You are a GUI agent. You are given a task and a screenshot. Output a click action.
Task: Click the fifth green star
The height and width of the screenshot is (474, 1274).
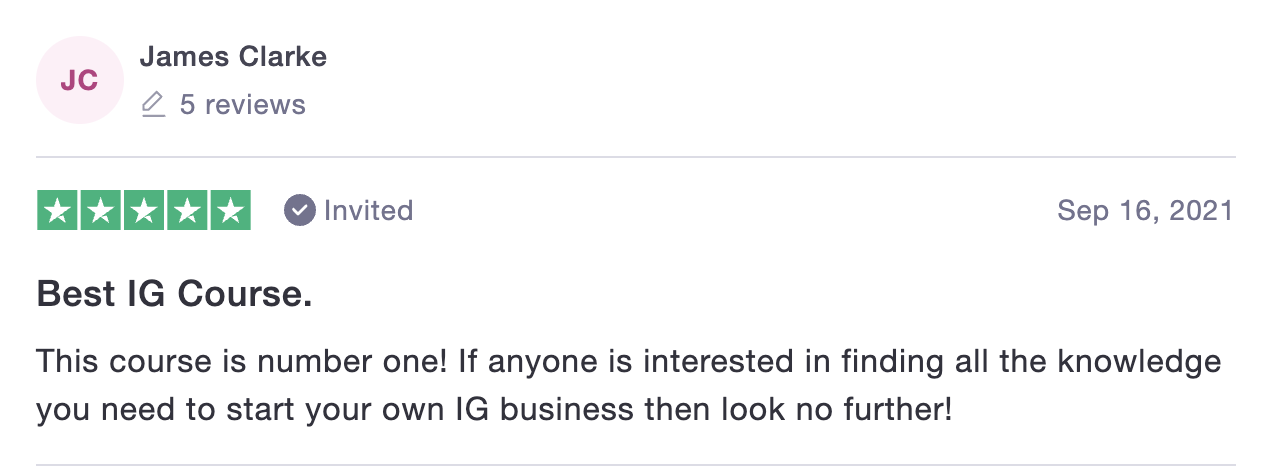[230, 211]
